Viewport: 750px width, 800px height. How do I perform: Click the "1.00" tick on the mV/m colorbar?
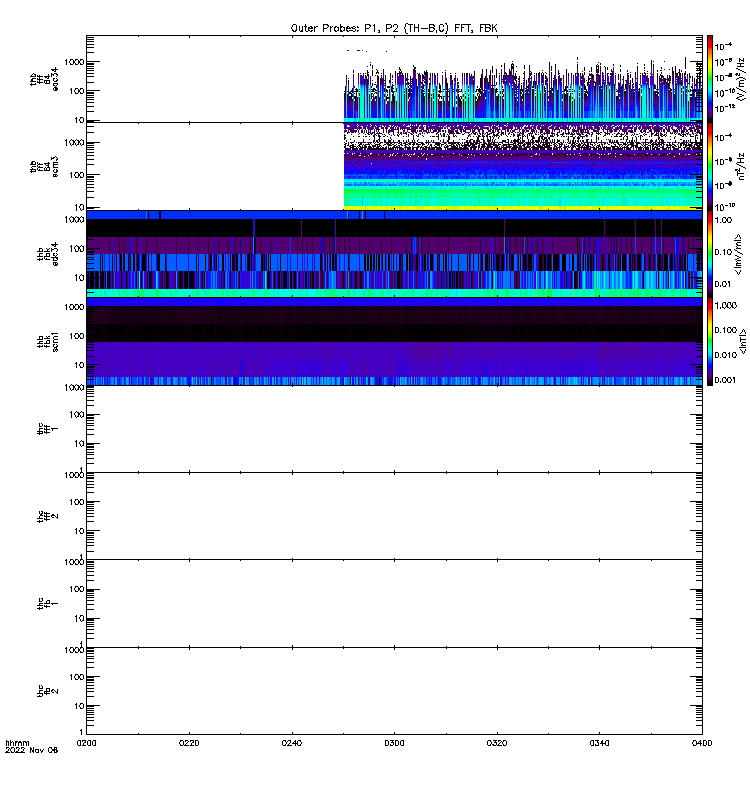[723, 220]
